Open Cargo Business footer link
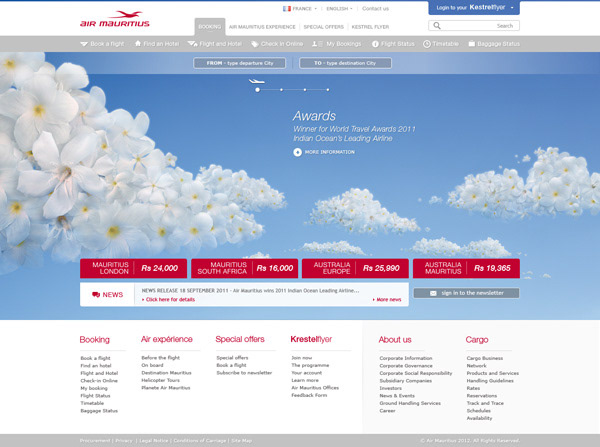 point(485,359)
